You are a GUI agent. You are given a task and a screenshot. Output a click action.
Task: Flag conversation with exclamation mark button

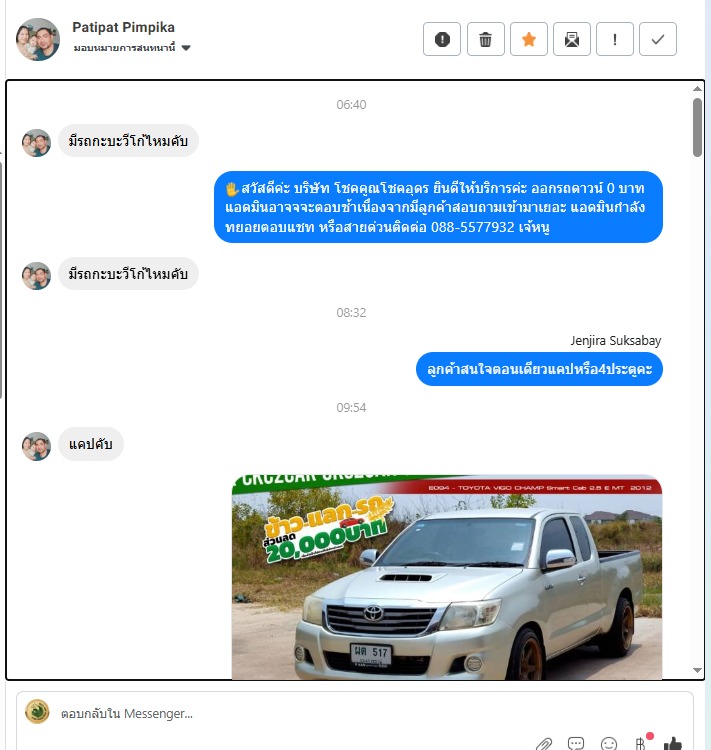pos(615,39)
